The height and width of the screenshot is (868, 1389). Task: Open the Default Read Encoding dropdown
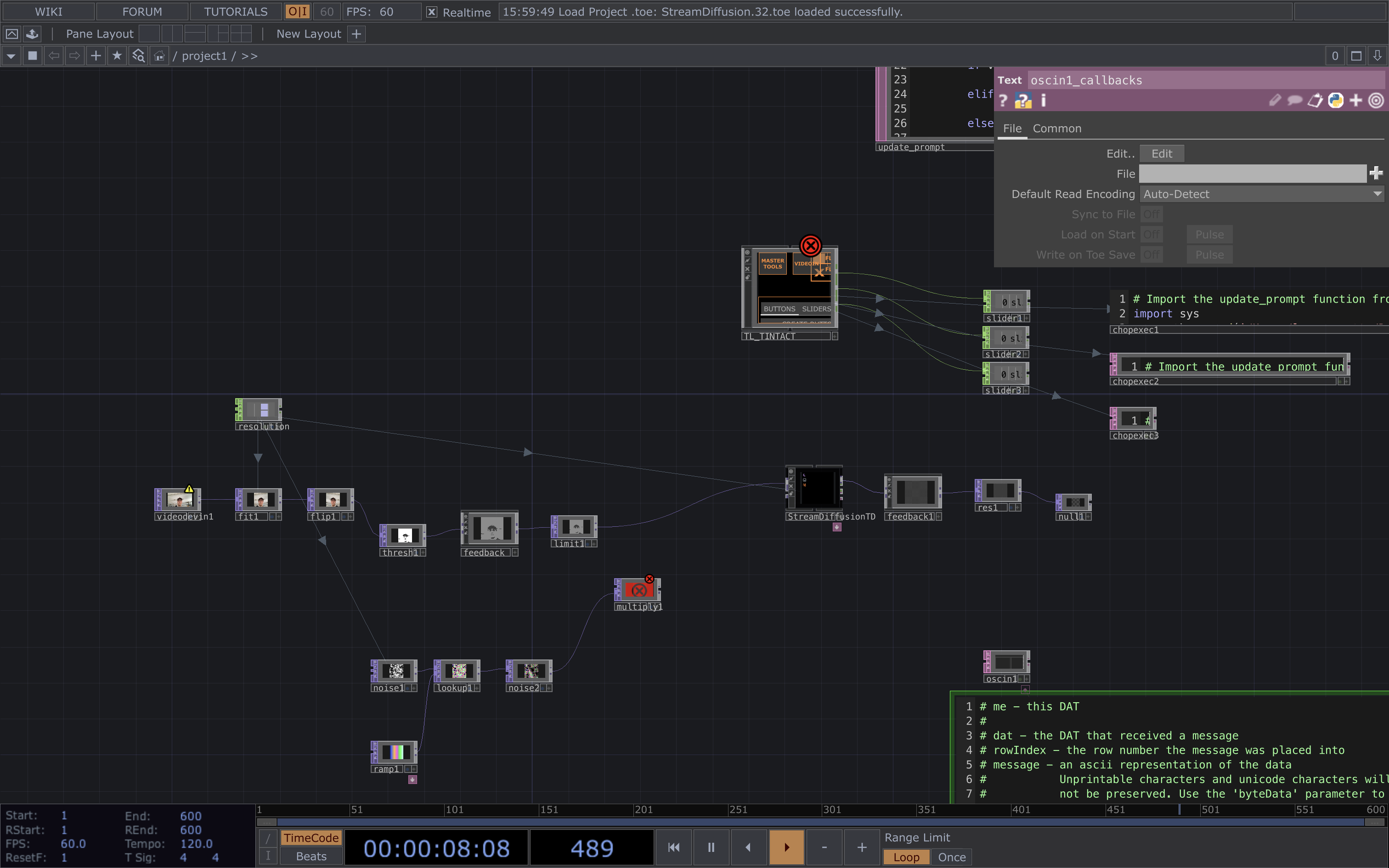click(x=1262, y=194)
